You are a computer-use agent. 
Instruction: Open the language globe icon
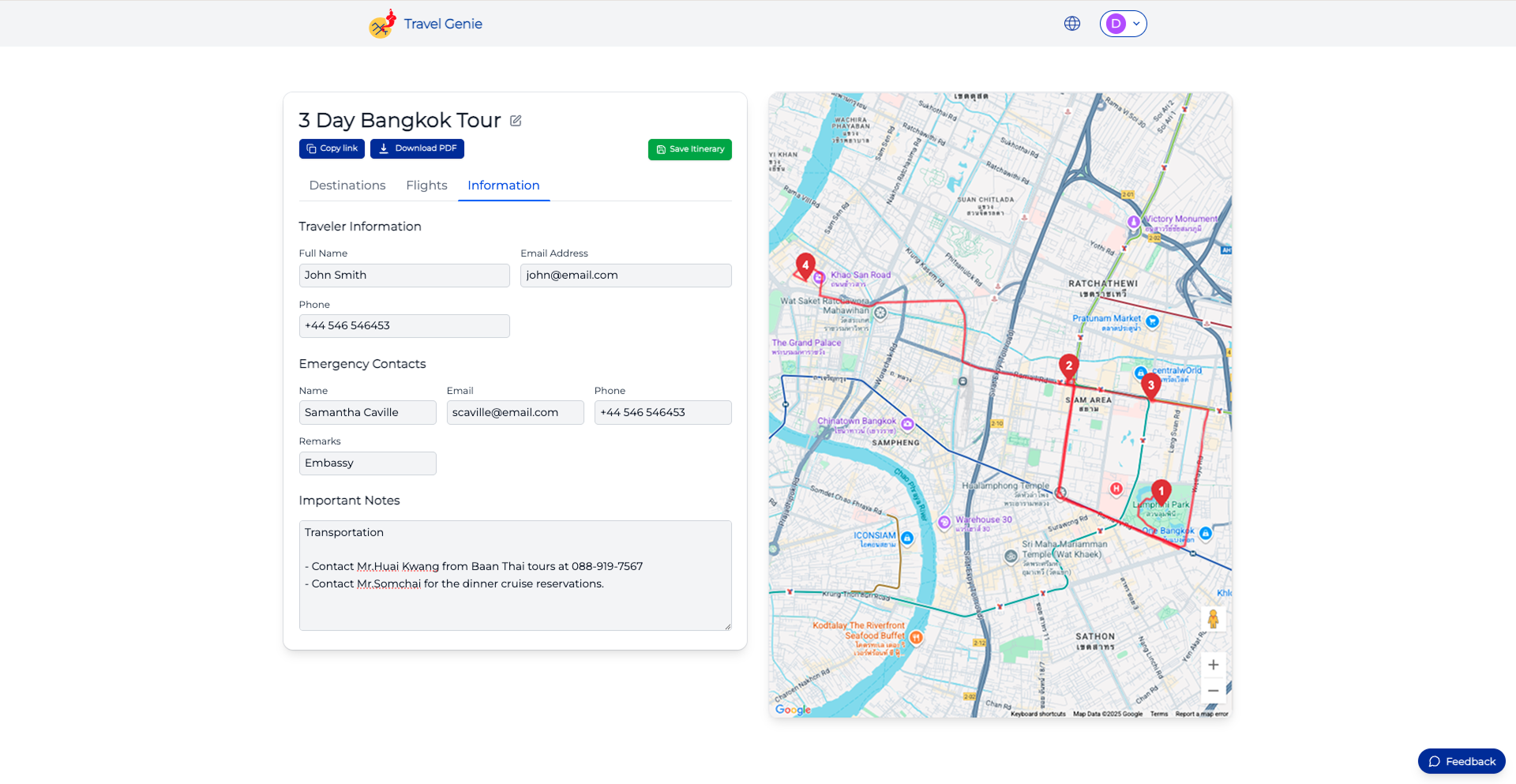tap(1071, 24)
